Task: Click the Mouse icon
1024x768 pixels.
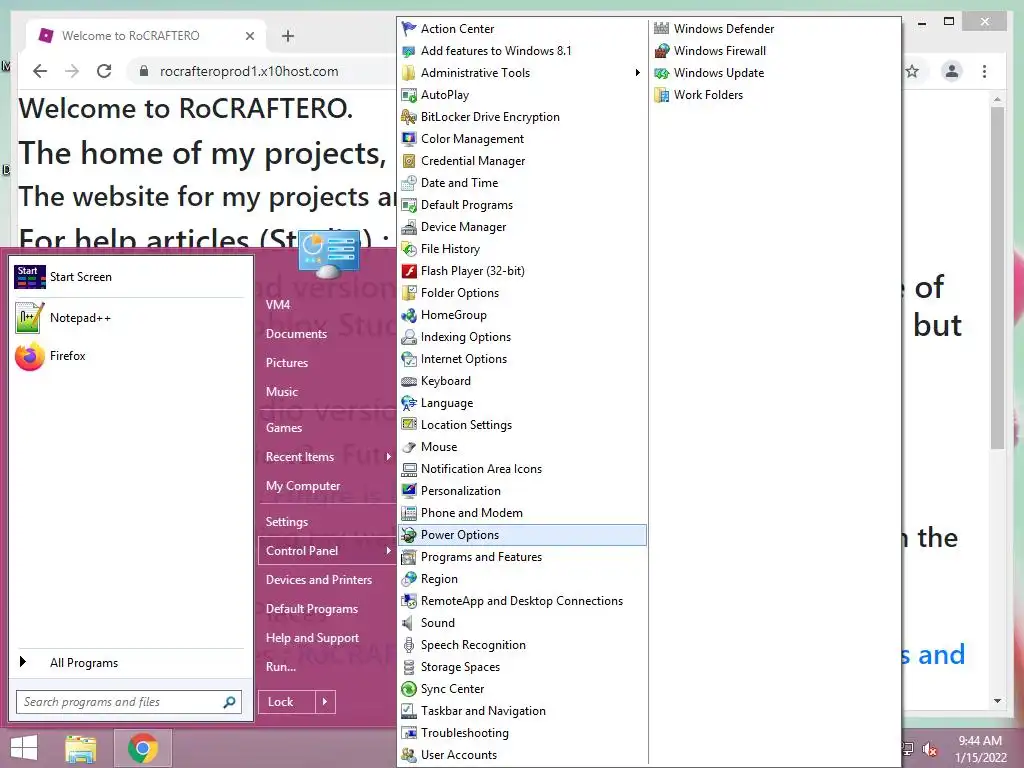Action: (409, 447)
